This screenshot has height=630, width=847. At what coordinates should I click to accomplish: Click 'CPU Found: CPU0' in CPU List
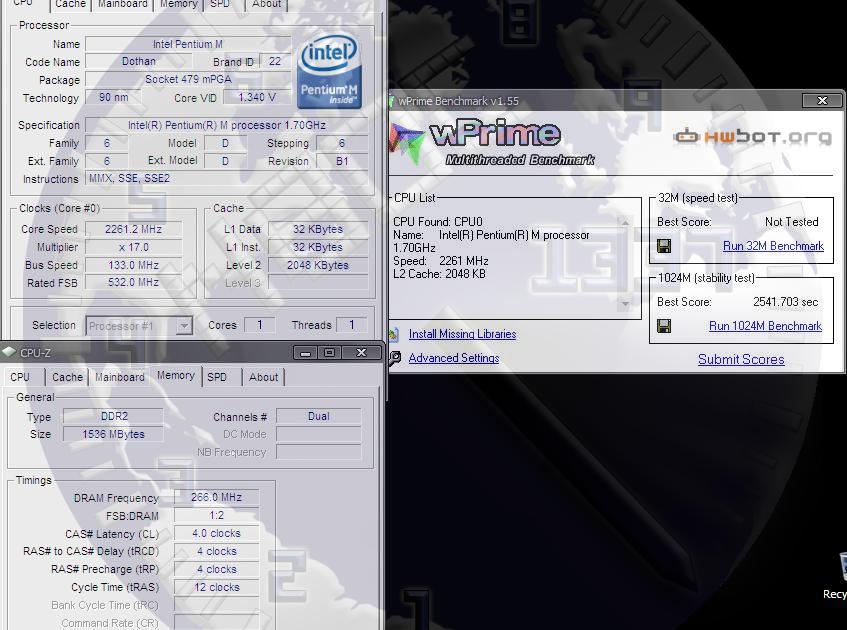coord(438,222)
